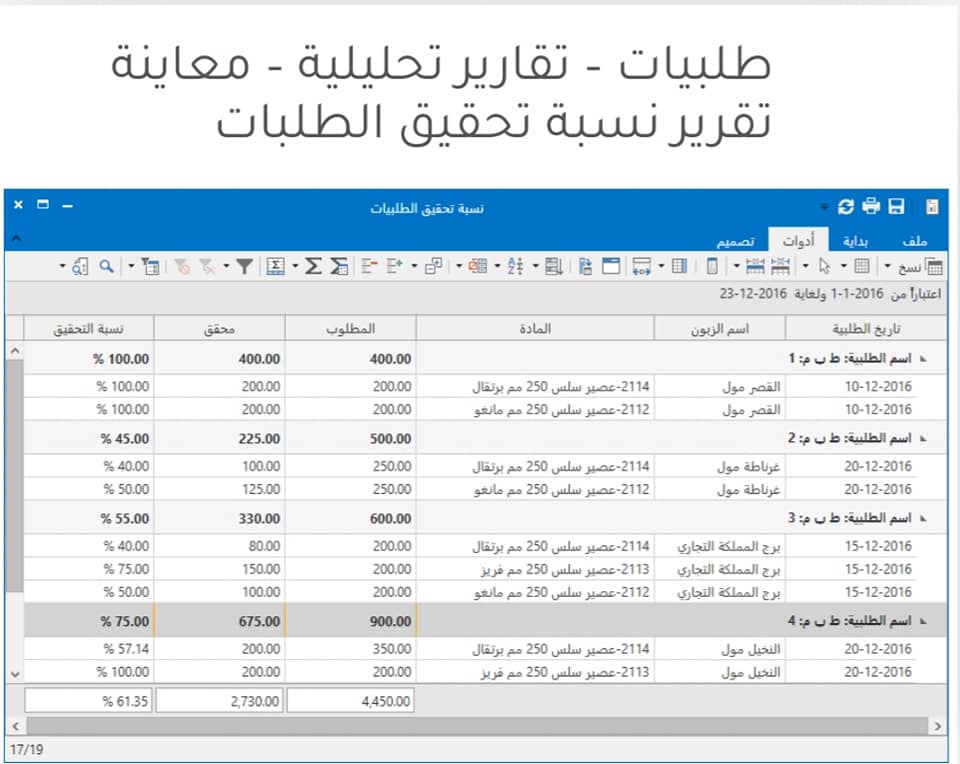
Task: Collapse group اسم الطلبية ط ب م: 1
Action: 923,359
